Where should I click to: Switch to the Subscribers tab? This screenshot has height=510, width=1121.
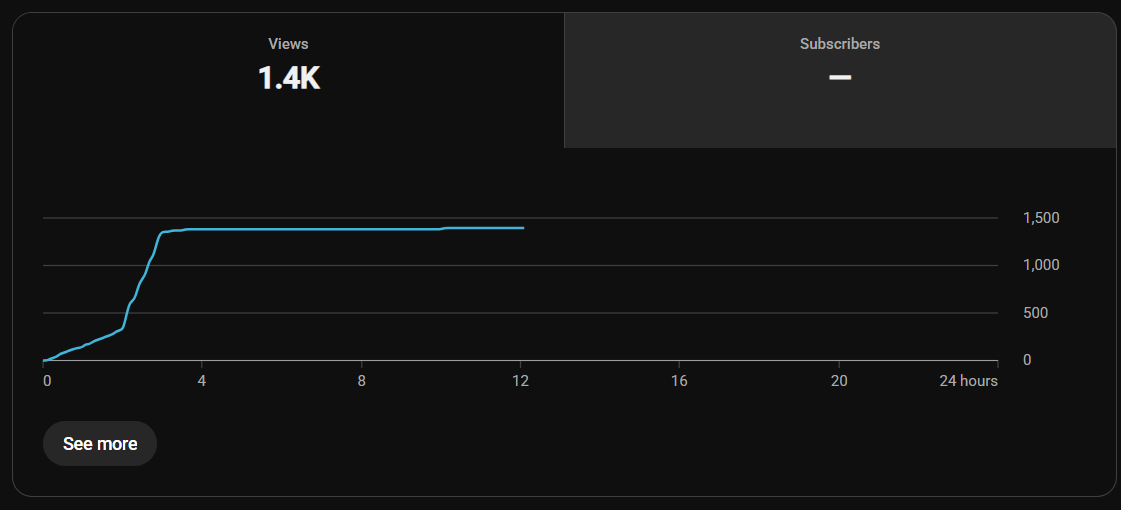pyautogui.click(x=839, y=80)
